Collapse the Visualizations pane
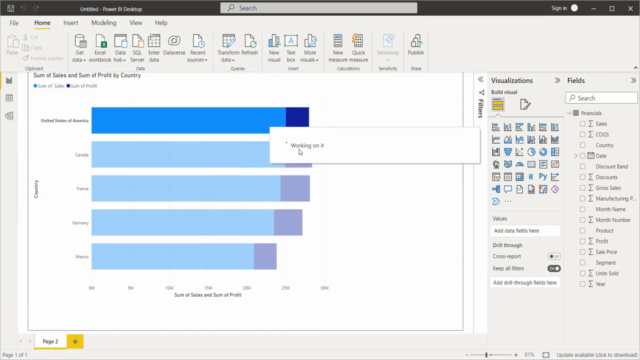Screen dimensions: 640x360 click(557, 80)
